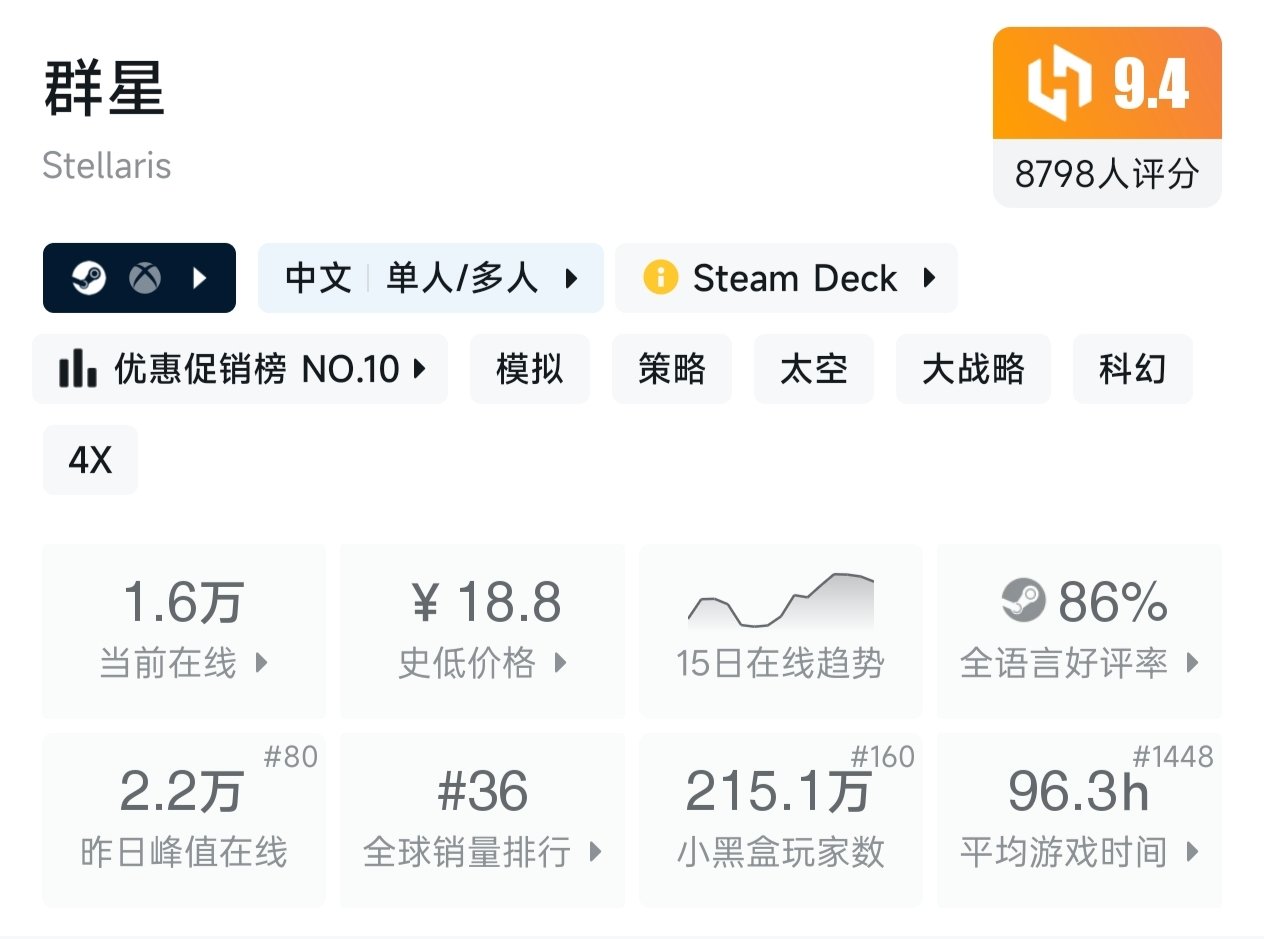The height and width of the screenshot is (939, 1264).
Task: Tap the 太空 tag
Action: (814, 369)
